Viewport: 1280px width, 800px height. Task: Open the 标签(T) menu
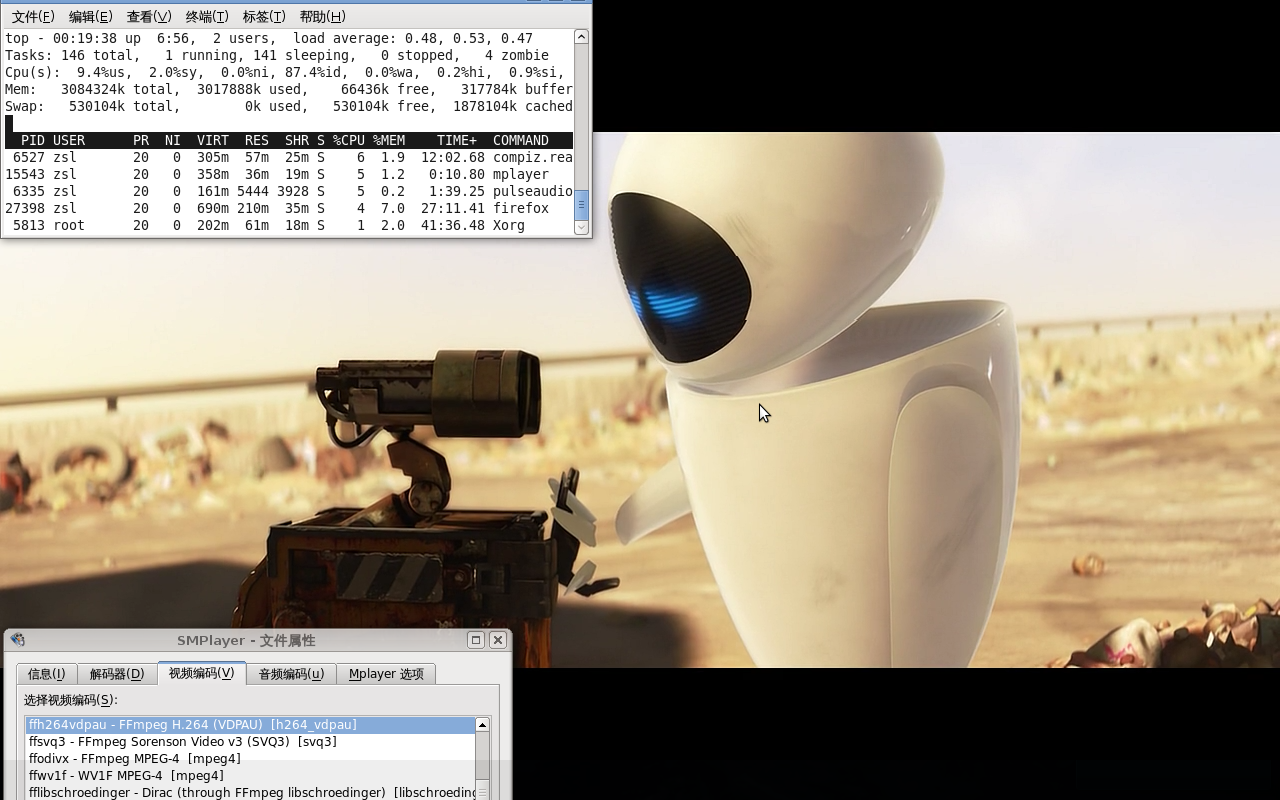click(x=264, y=16)
